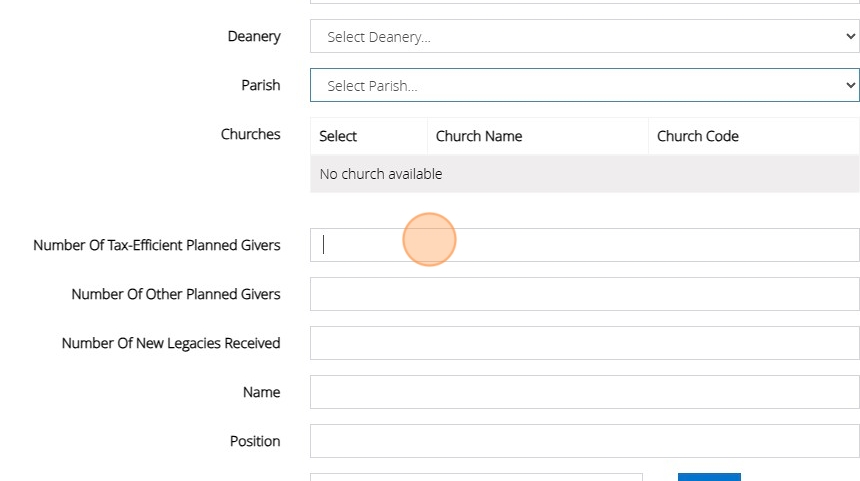Click the 'Number Of New Legacies Received' label

click(x=171, y=343)
